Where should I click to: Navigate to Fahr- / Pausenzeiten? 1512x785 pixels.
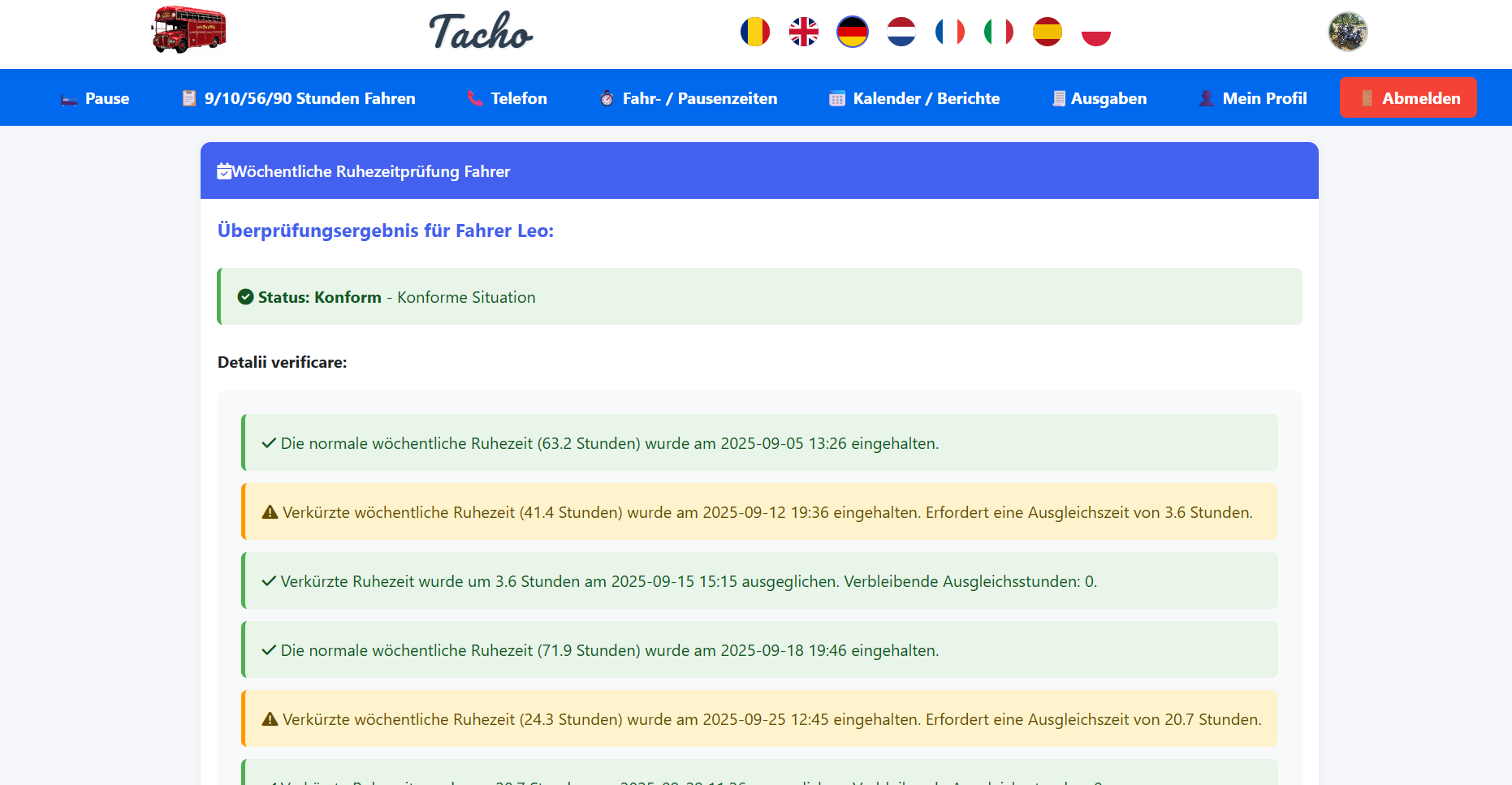pos(688,98)
